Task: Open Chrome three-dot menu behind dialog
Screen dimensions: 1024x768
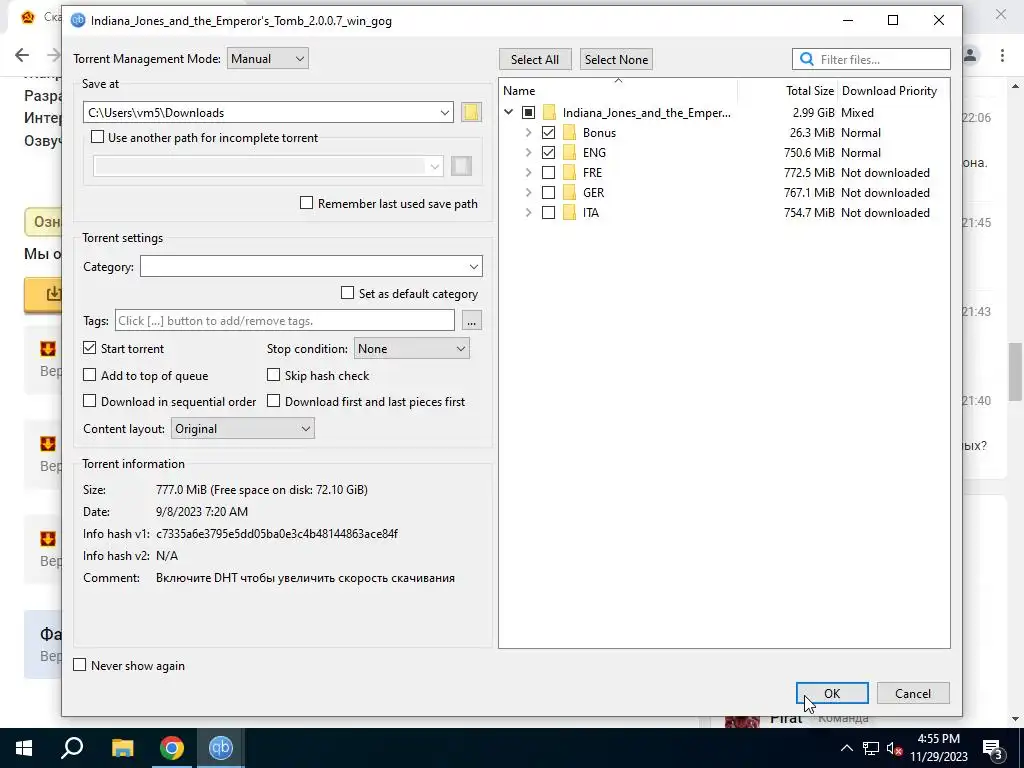Action: (x=1002, y=55)
